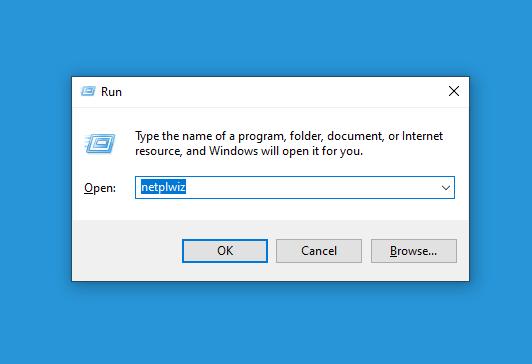The width and height of the screenshot is (532, 364).
Task: Click the Run title text
Action: 111,92
